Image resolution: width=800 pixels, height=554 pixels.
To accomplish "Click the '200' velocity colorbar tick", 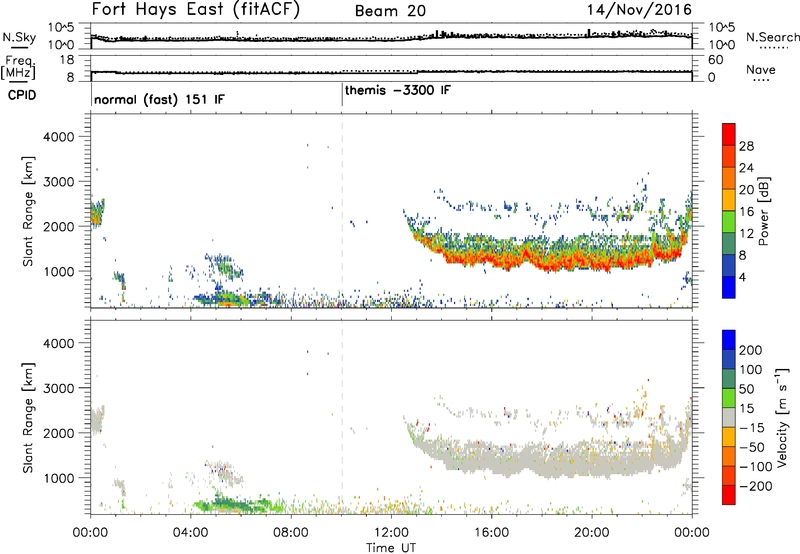I will (x=751, y=350).
